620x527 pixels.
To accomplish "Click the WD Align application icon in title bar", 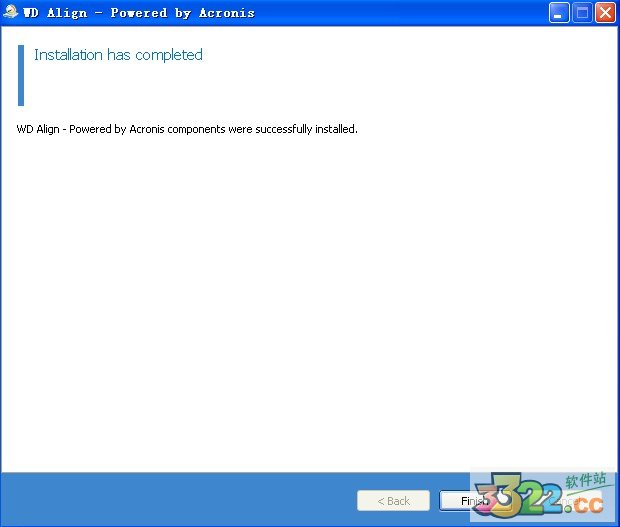I will pyautogui.click(x=11, y=13).
